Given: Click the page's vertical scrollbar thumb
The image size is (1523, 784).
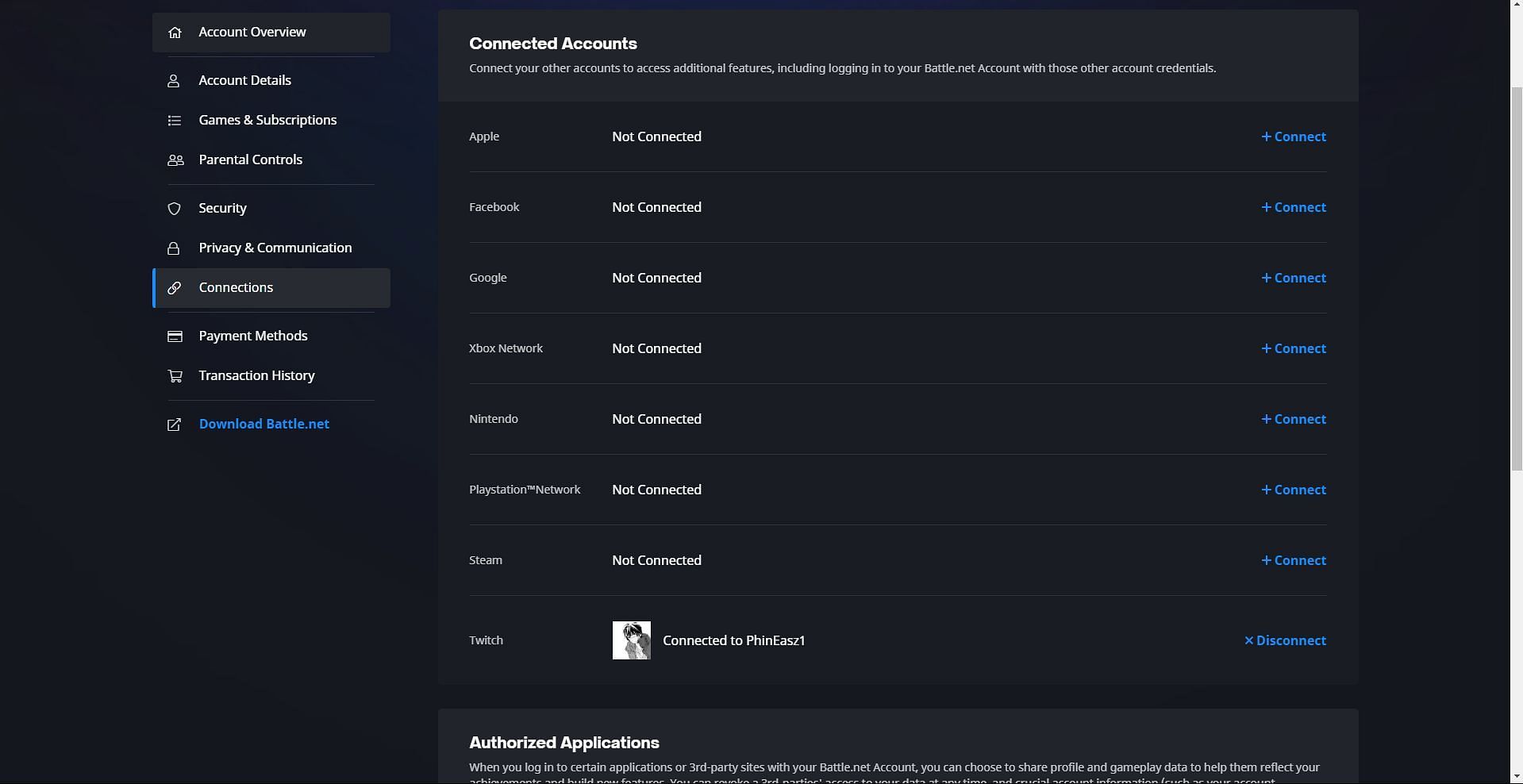Looking at the screenshot, I should click(x=1517, y=278).
